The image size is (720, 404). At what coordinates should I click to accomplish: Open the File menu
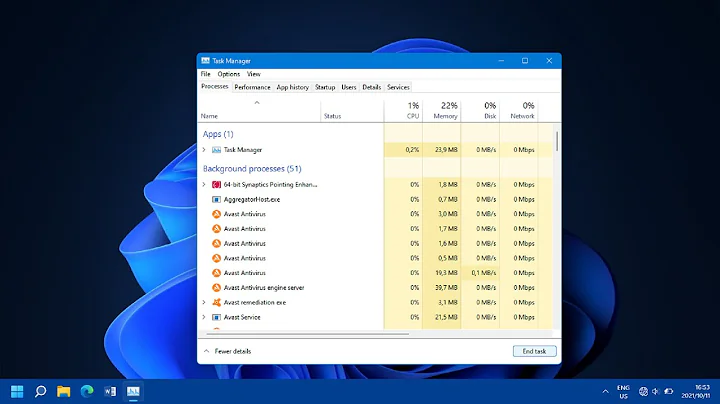(x=205, y=74)
